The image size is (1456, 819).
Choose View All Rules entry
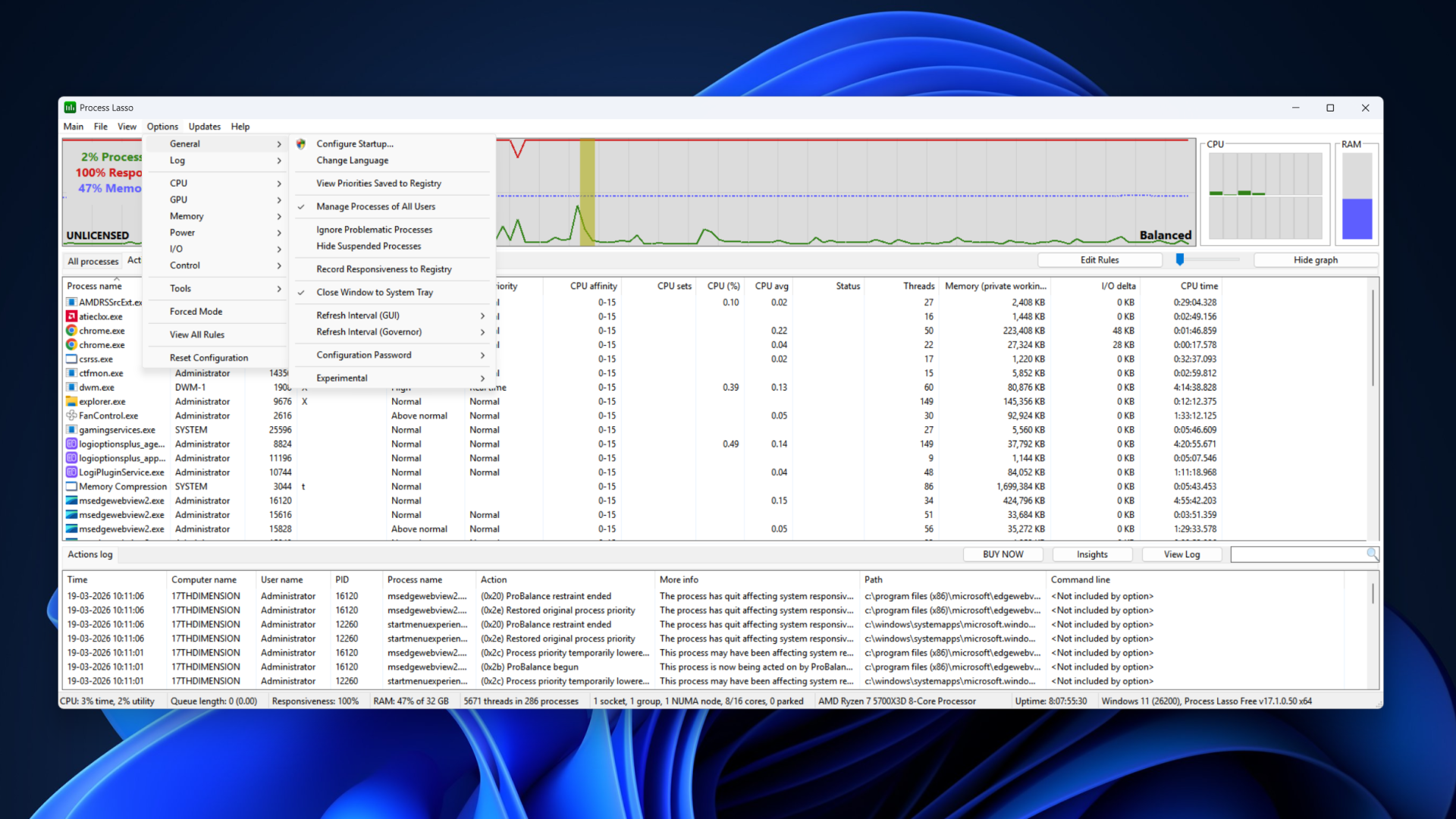click(x=216, y=335)
